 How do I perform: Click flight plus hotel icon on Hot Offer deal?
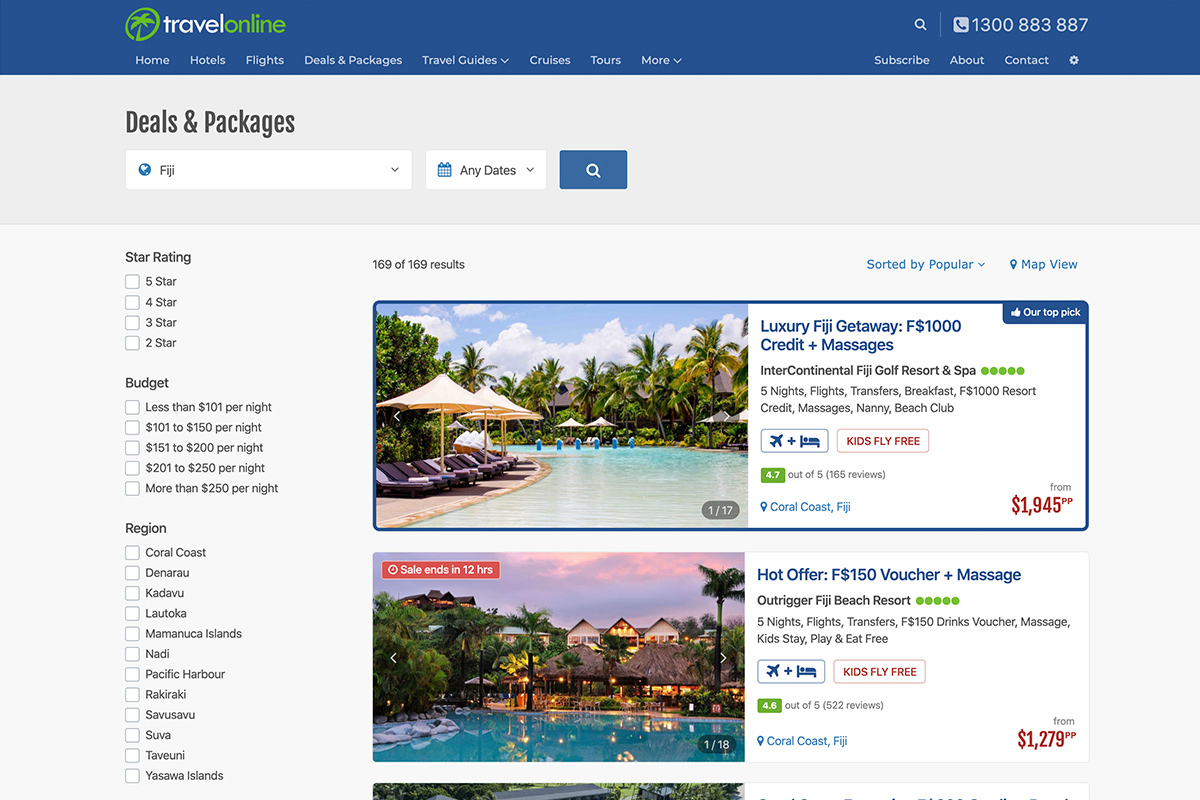791,672
